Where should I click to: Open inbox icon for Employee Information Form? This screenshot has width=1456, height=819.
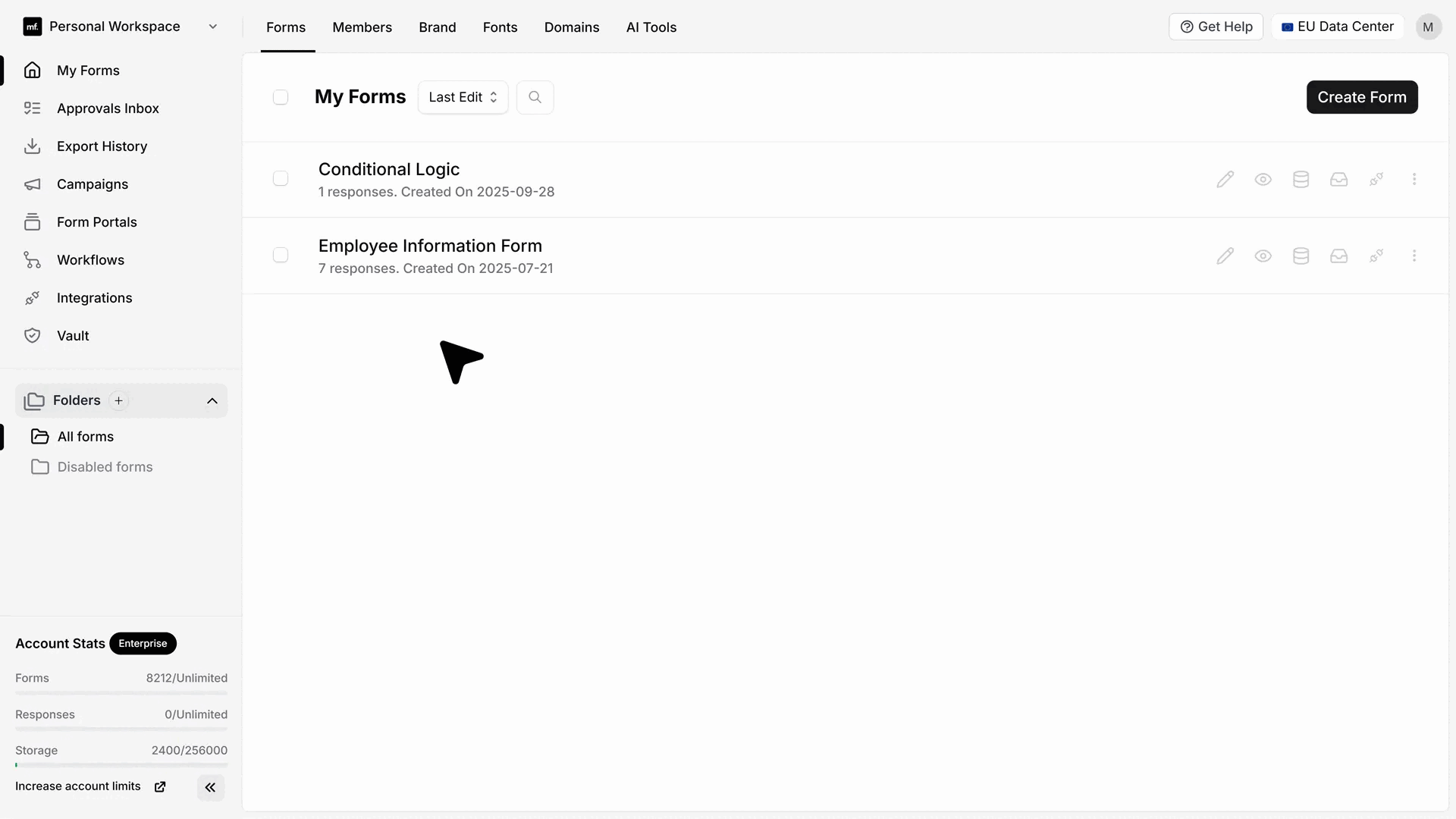(x=1338, y=256)
